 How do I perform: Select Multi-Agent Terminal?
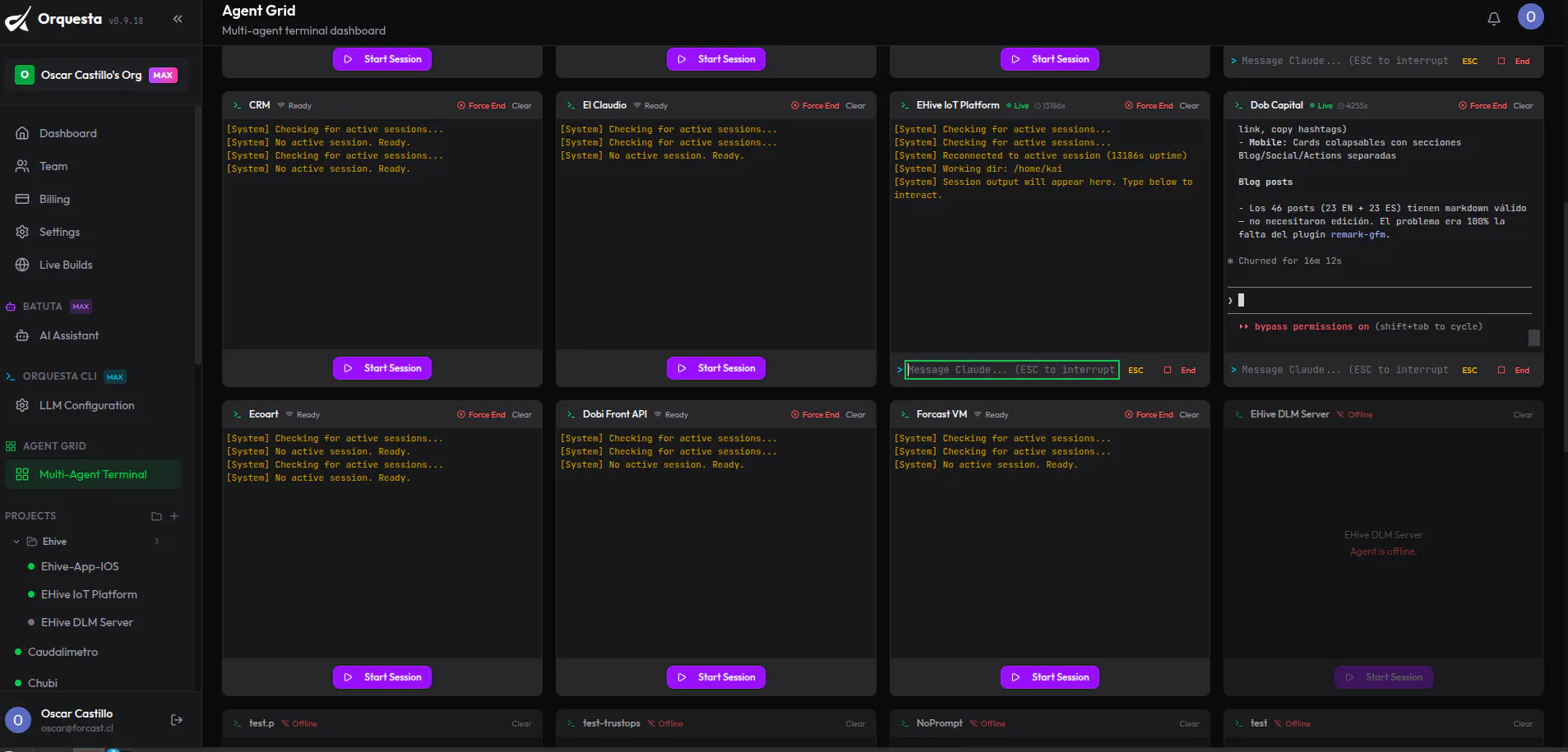pyautogui.click(x=93, y=474)
